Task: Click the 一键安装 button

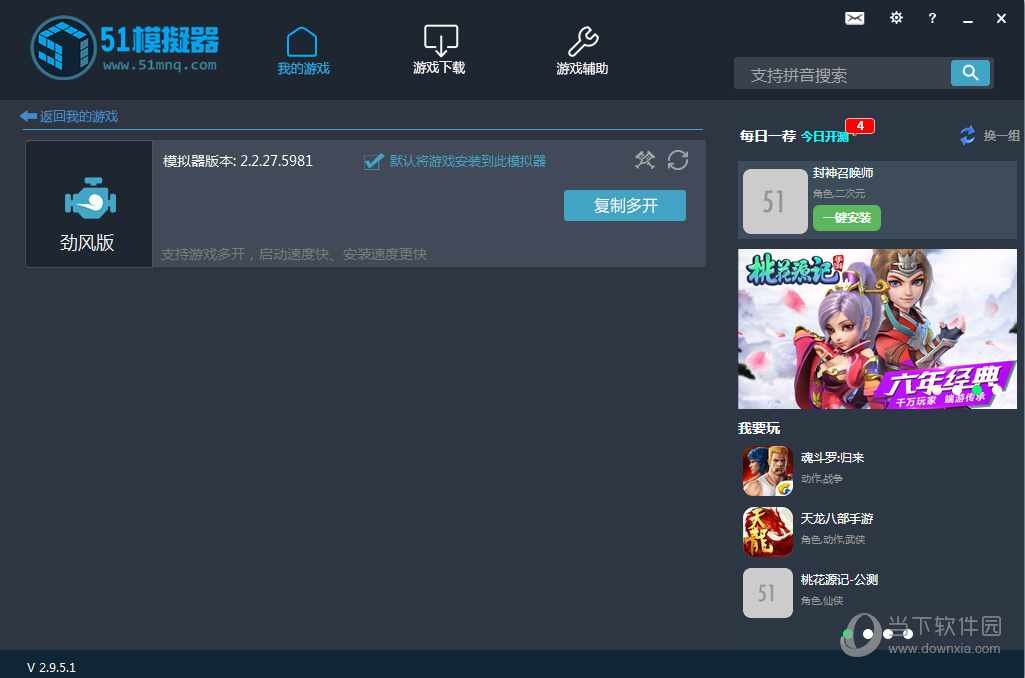Action: coord(847,218)
